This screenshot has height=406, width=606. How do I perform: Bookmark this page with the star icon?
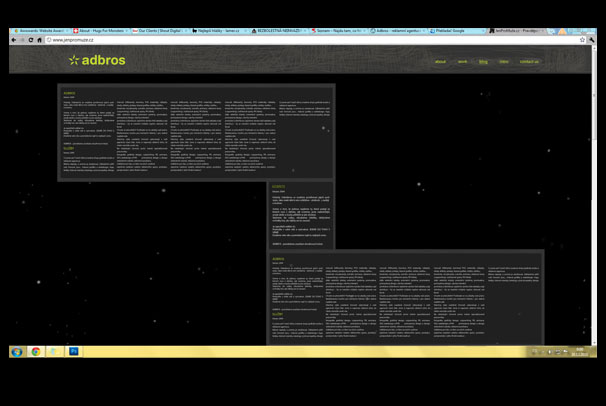[583, 40]
